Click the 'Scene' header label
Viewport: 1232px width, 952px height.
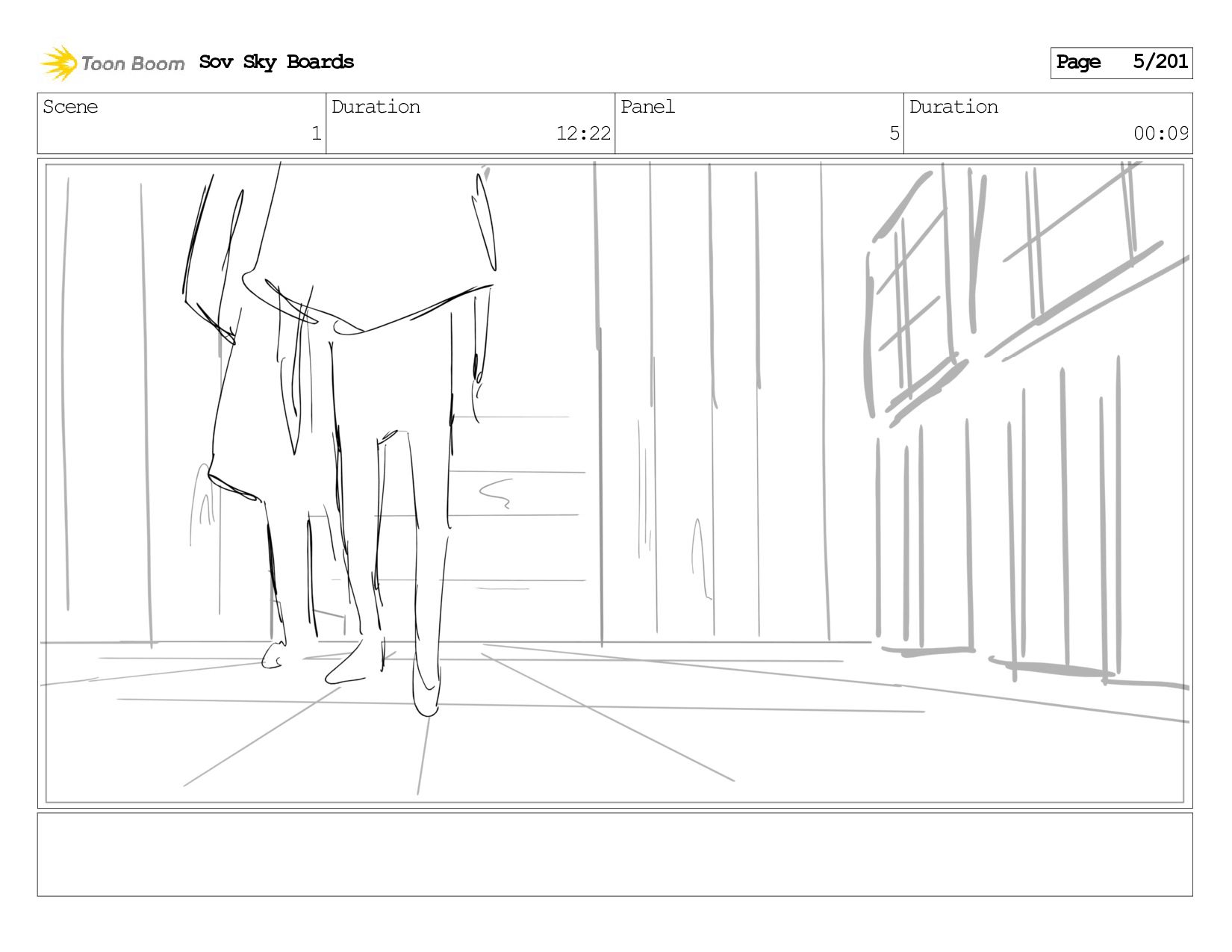click(x=70, y=107)
